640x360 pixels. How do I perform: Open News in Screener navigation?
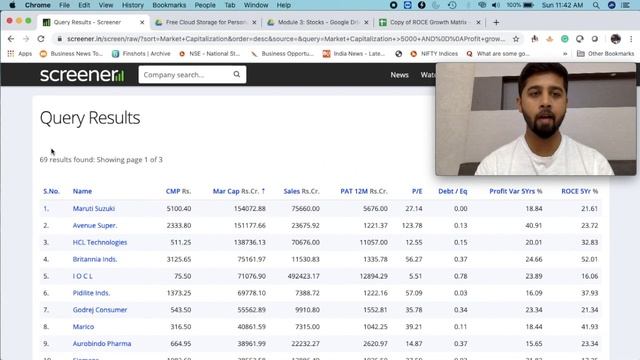tap(399, 75)
